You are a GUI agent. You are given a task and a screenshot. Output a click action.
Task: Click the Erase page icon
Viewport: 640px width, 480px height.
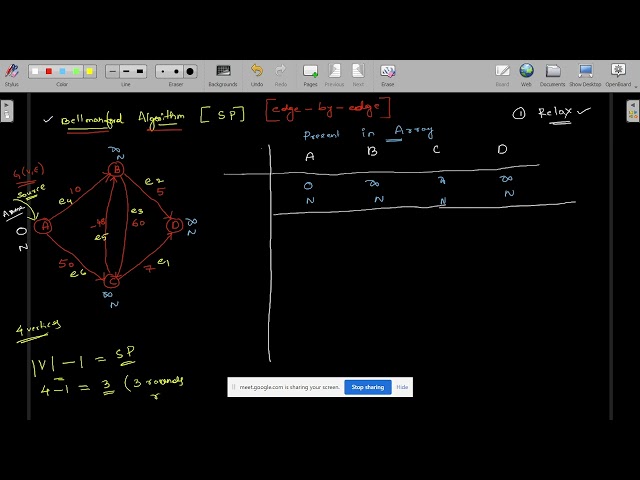[x=388, y=75]
